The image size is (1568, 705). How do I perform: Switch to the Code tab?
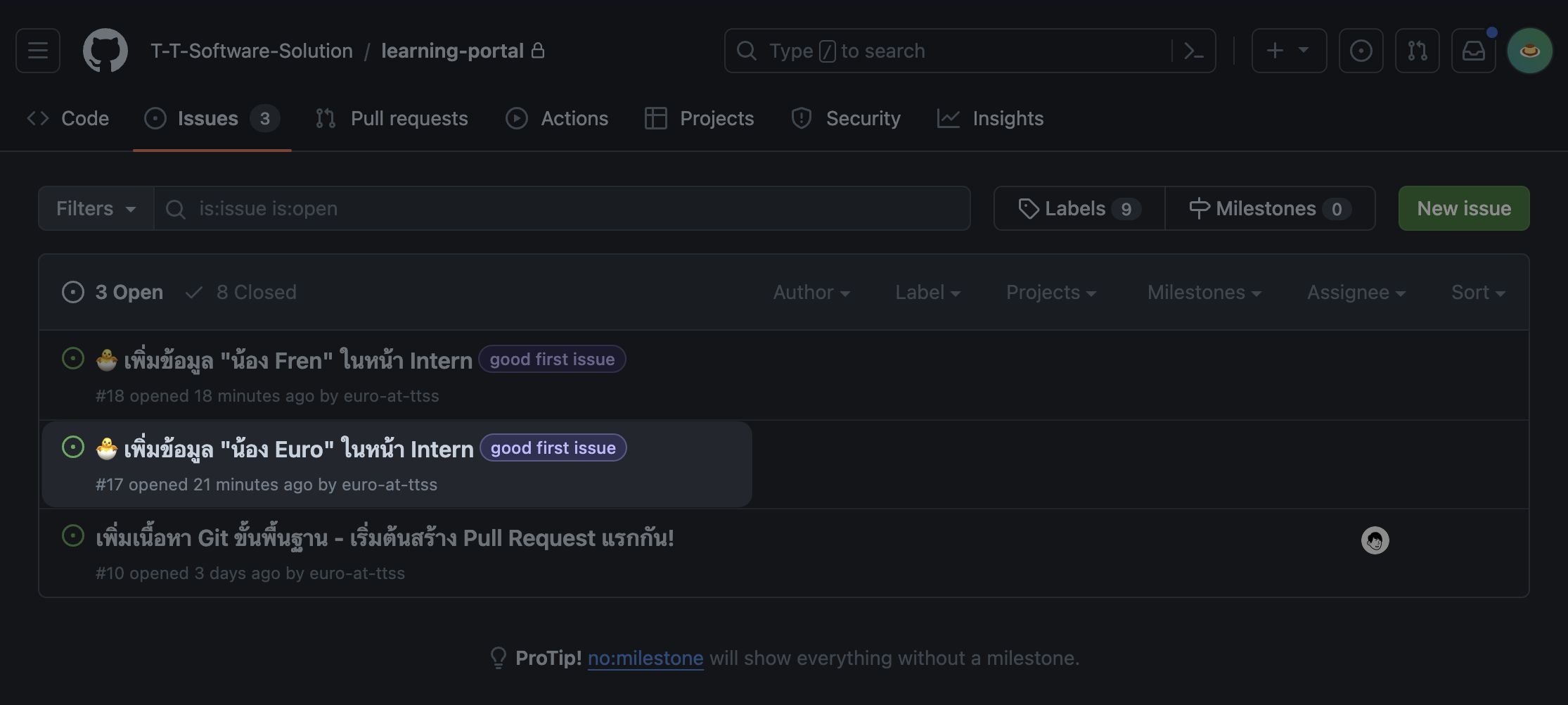click(68, 118)
